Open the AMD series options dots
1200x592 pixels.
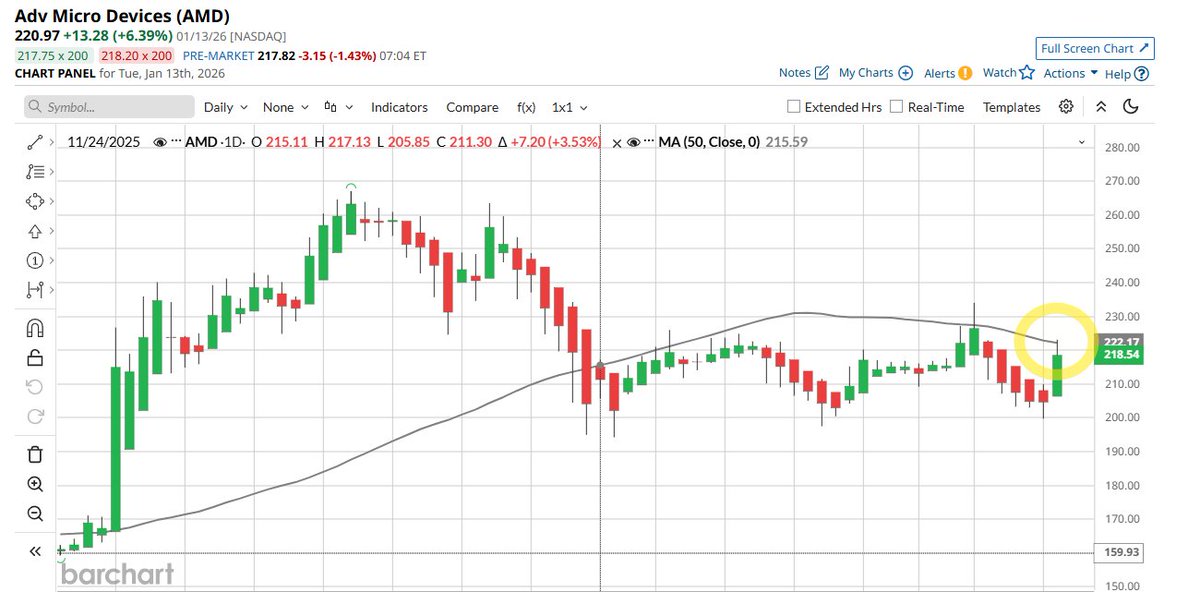tap(177, 143)
